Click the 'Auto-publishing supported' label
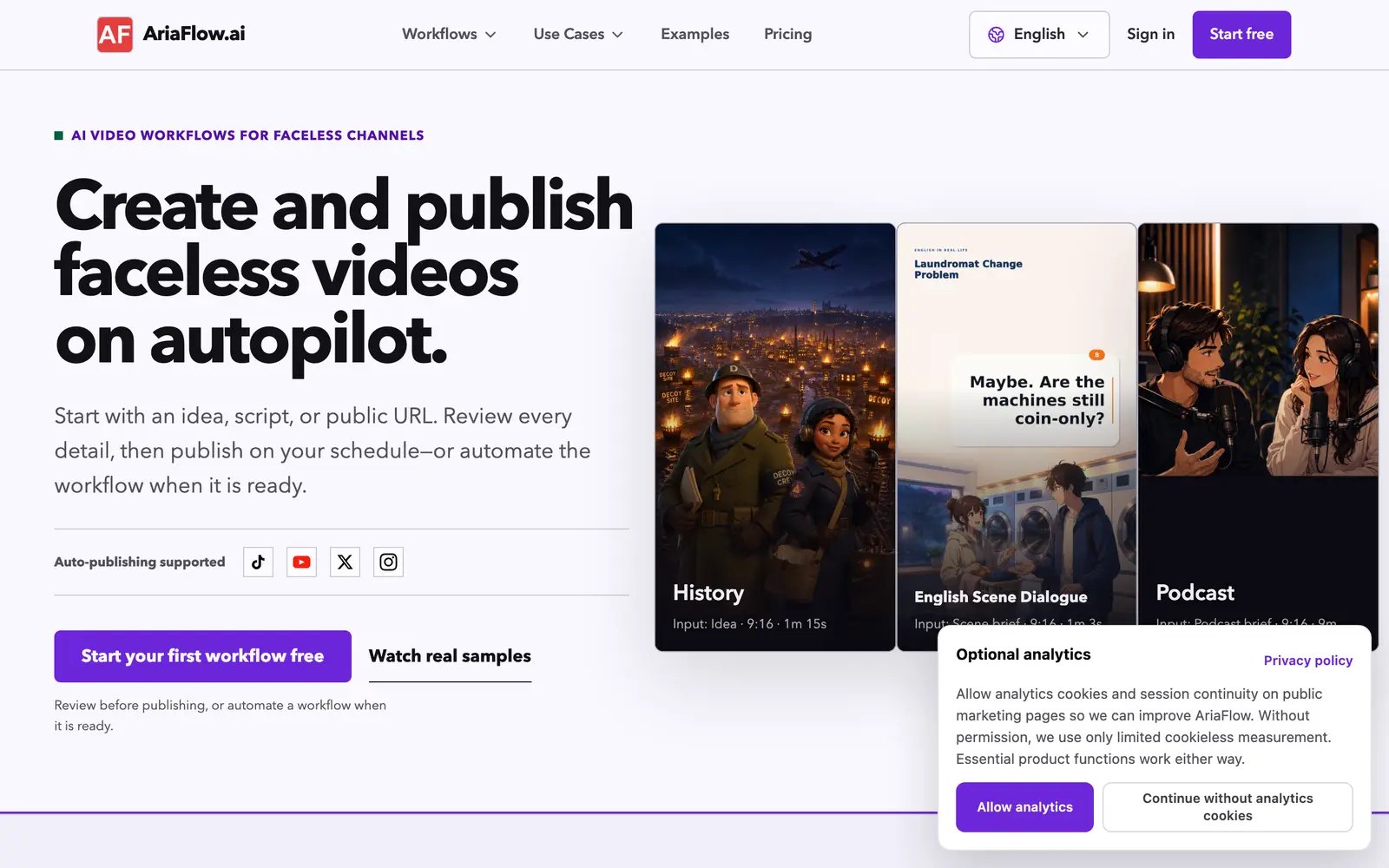The height and width of the screenshot is (868, 1389). click(x=140, y=562)
